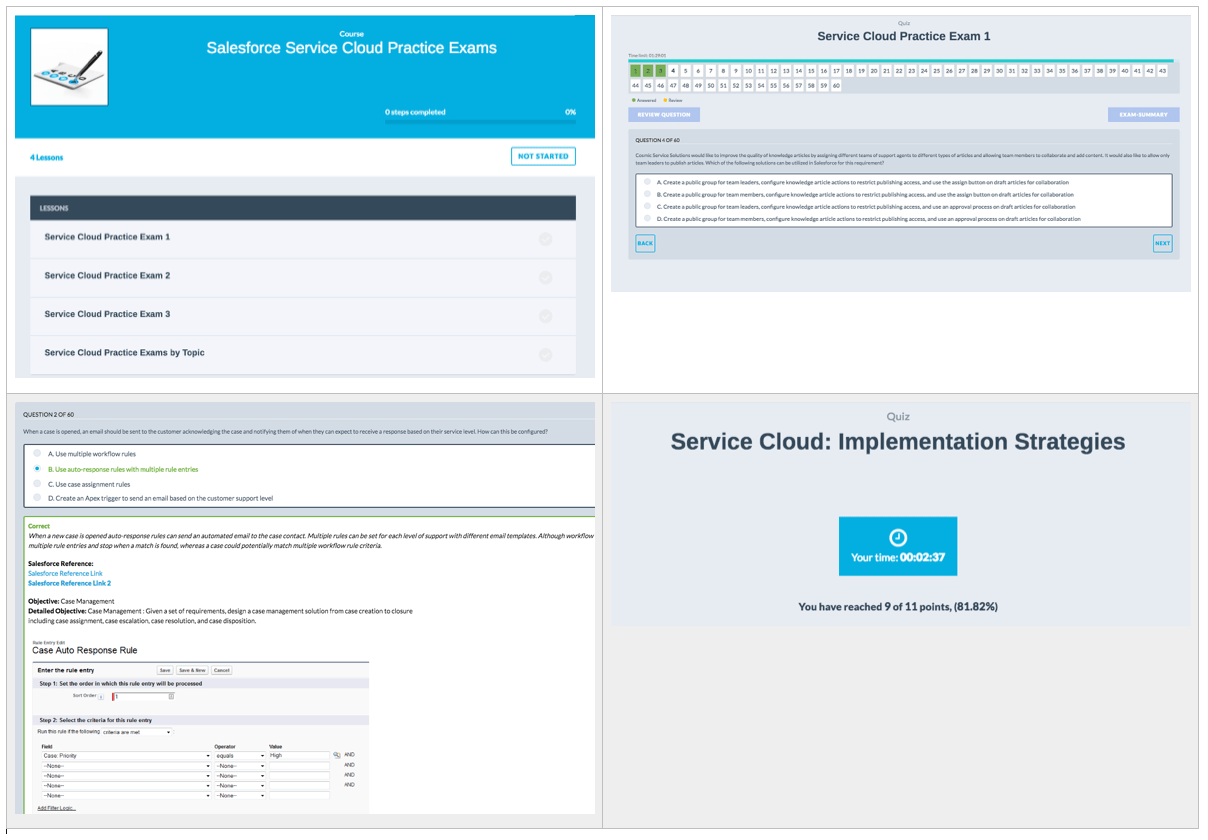Click the info icon next to Sort Order
This screenshot has width=1208, height=840.
pos(100,697)
